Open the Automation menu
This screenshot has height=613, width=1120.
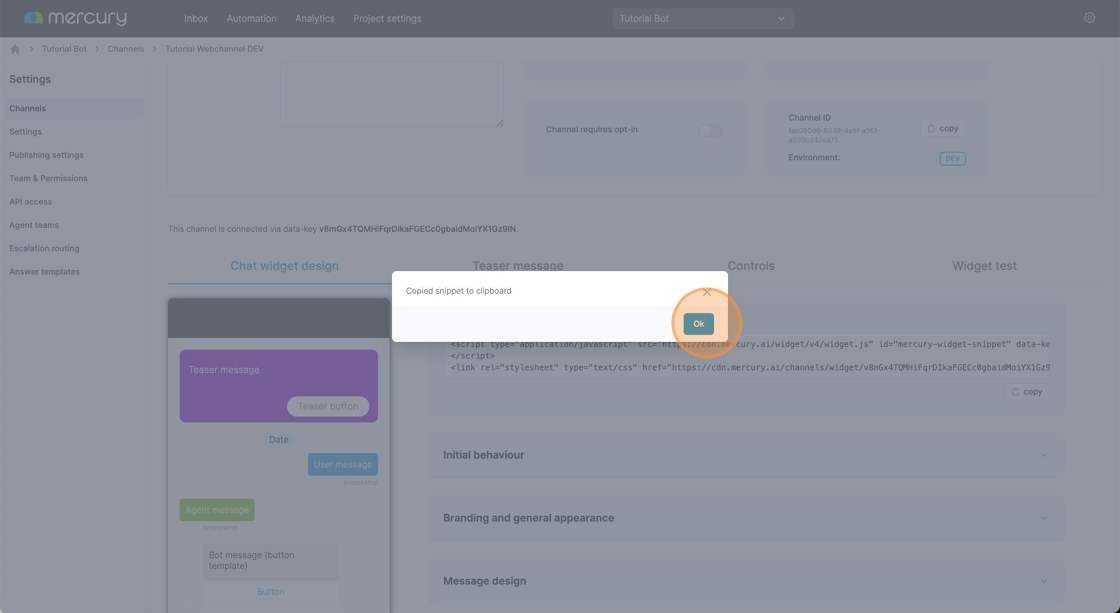251,19
